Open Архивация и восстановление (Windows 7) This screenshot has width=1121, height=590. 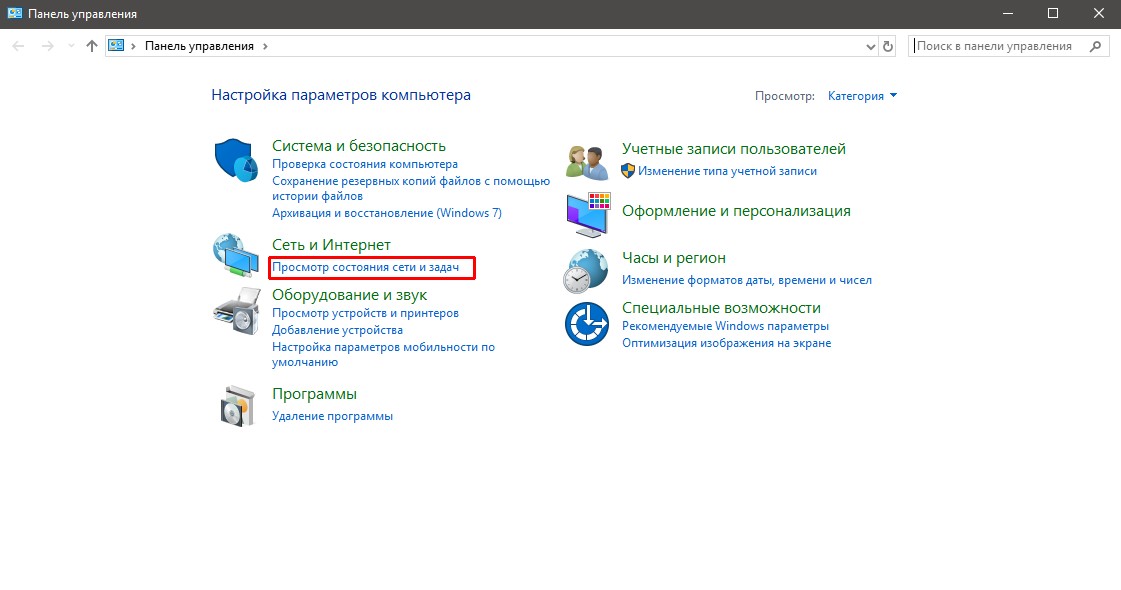(x=387, y=213)
